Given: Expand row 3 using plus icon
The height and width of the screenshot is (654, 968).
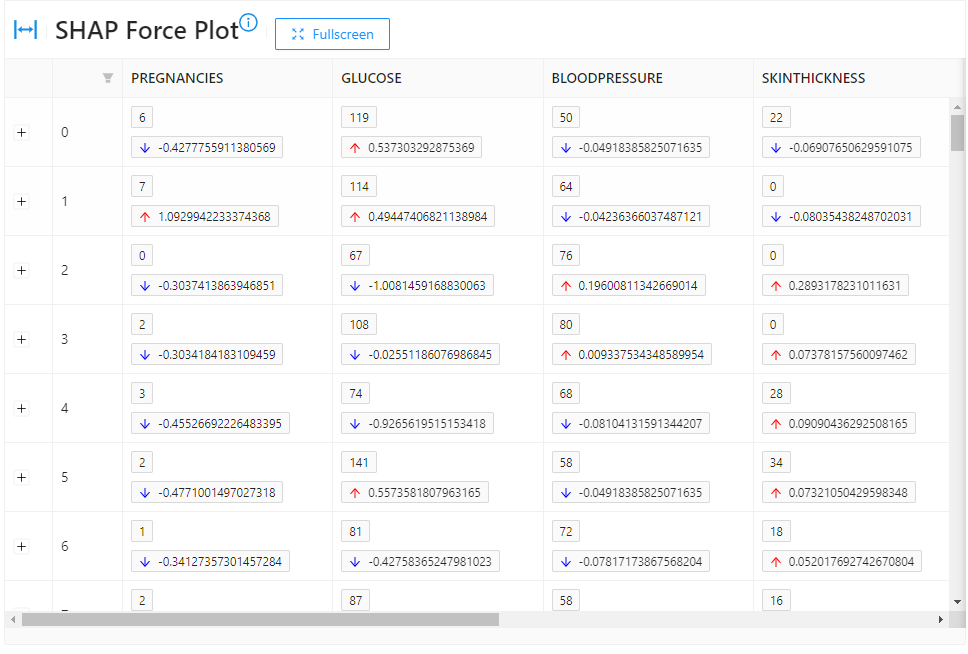Looking at the screenshot, I should [22, 339].
